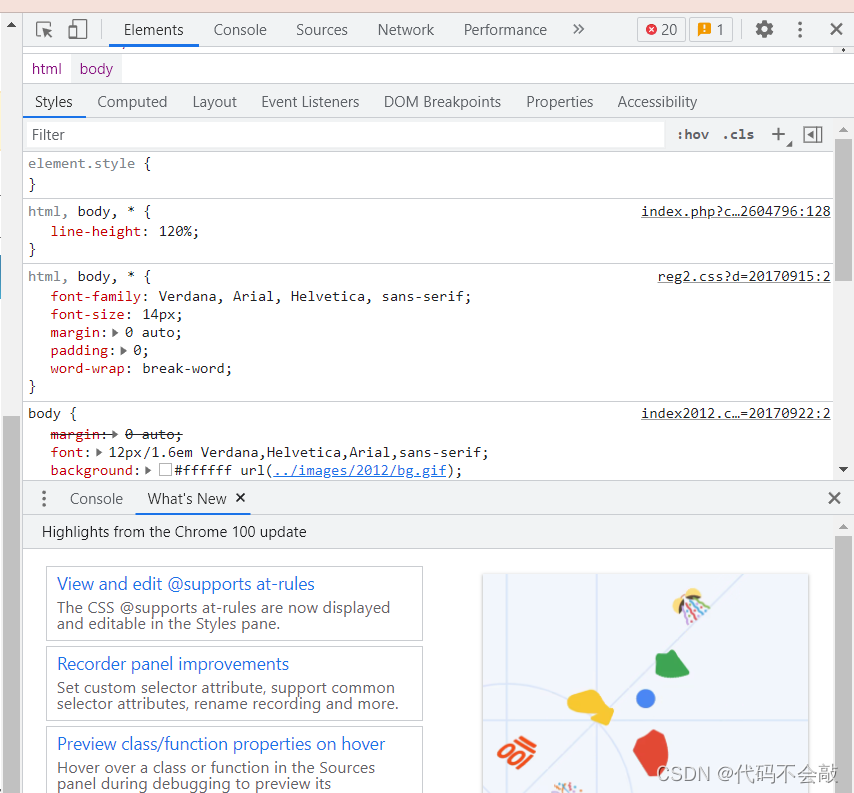Open the 1 issue warning badge

coord(711,29)
